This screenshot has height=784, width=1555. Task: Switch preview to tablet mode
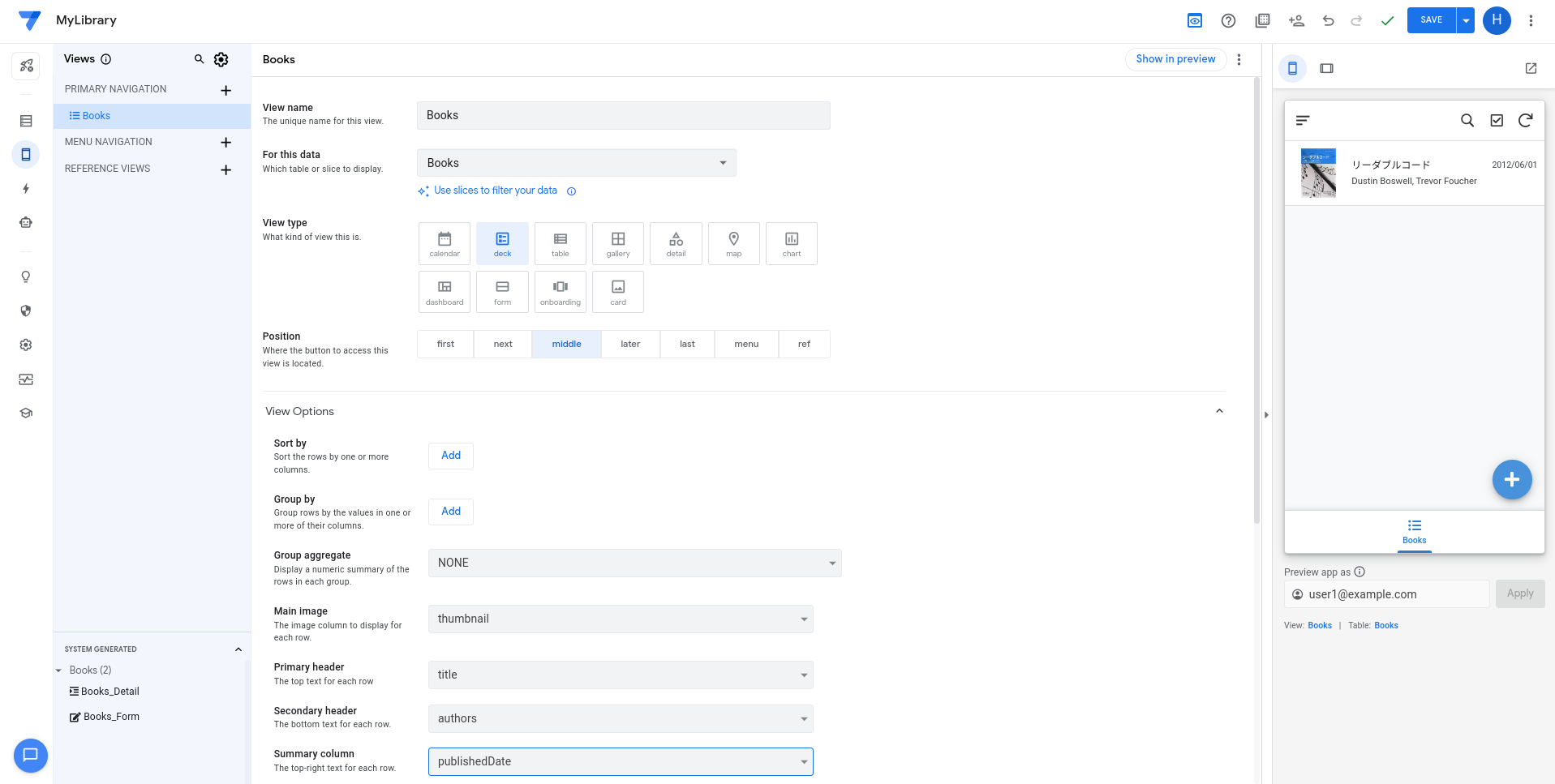coord(1326,68)
